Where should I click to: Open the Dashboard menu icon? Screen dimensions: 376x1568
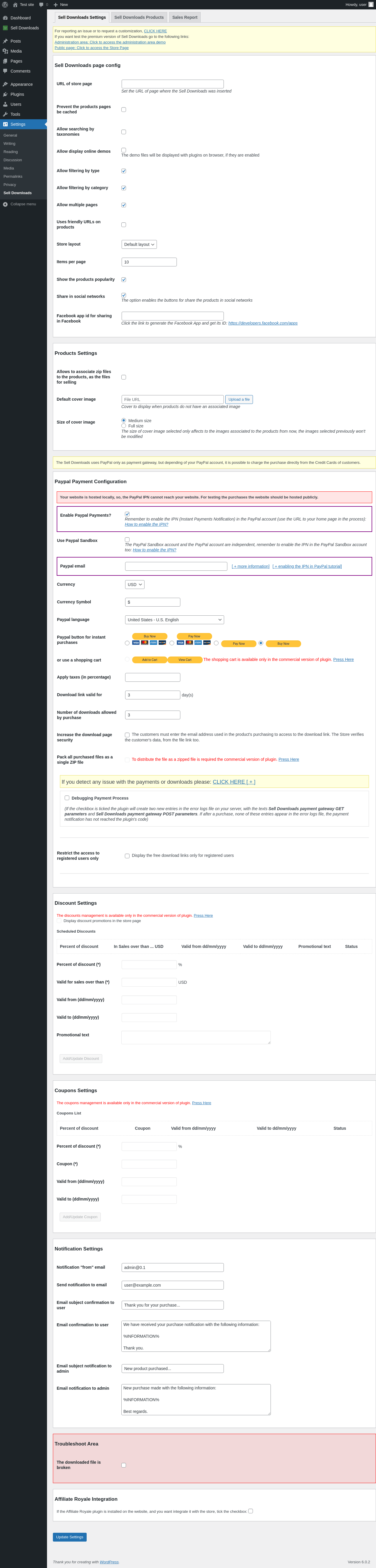click(x=6, y=18)
